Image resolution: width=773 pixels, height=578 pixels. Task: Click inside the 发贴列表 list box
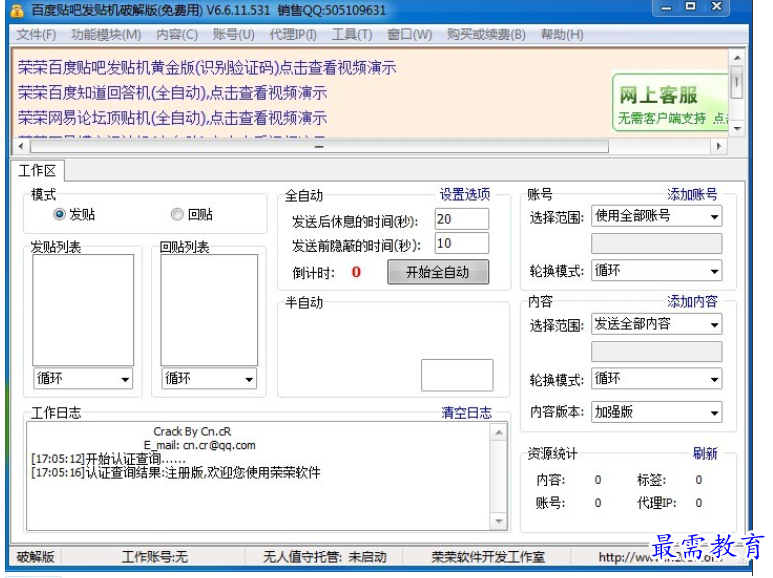(83, 310)
